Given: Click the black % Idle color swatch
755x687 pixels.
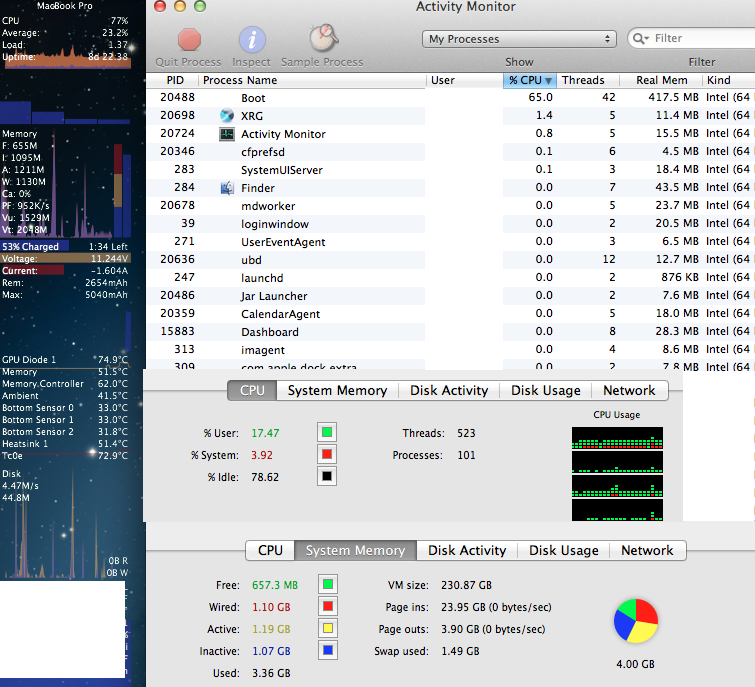Looking at the screenshot, I should pos(327,477).
